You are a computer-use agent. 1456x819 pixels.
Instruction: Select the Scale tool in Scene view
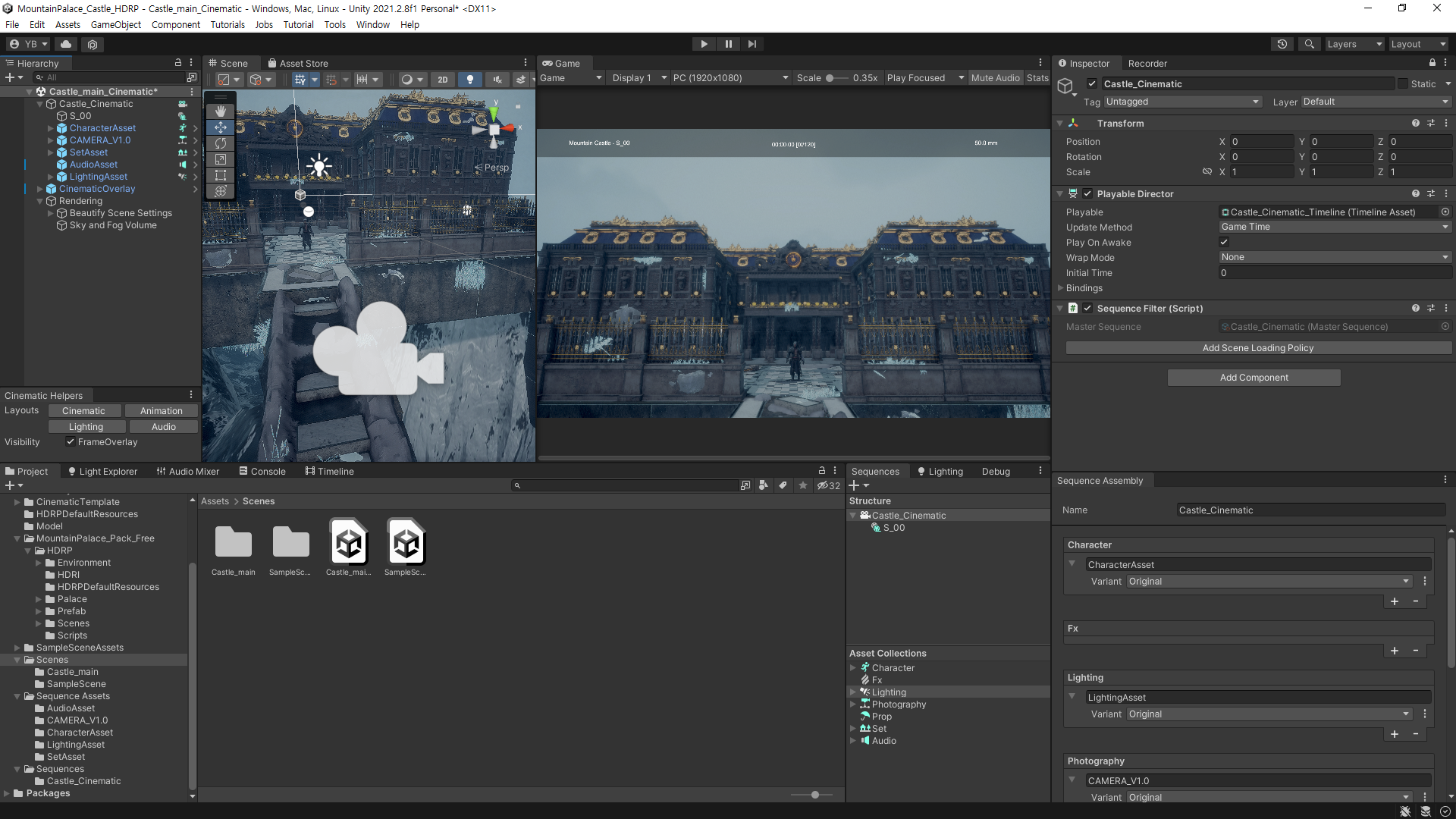(221, 159)
